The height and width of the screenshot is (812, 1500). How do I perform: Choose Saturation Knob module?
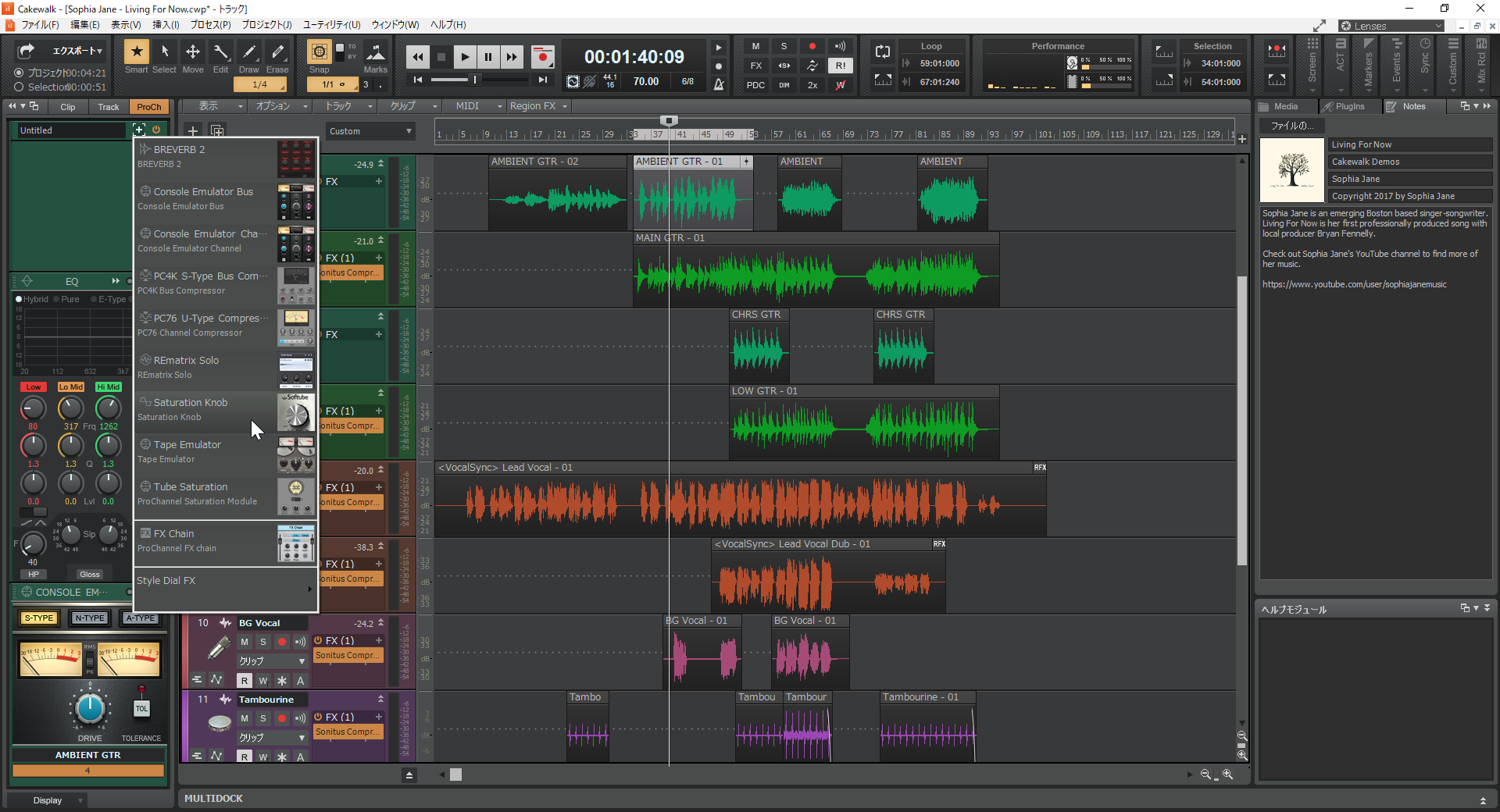[225, 411]
